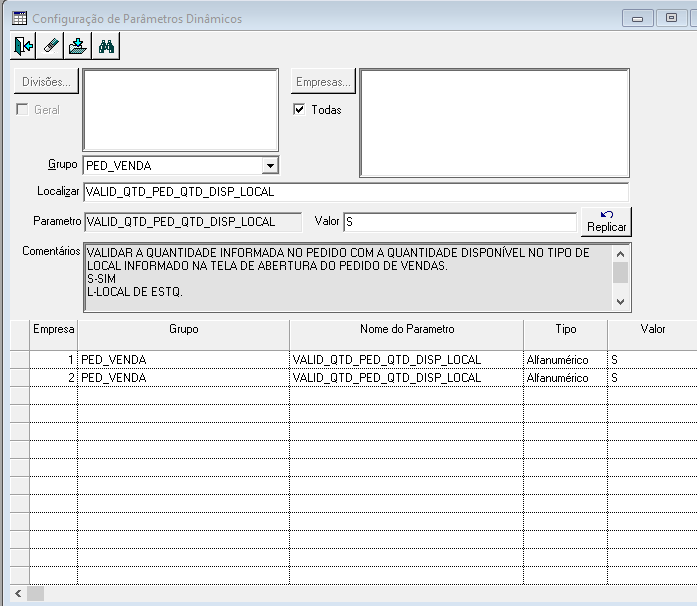
Task: Open the Grupo dropdown arrow
Action: tap(270, 166)
